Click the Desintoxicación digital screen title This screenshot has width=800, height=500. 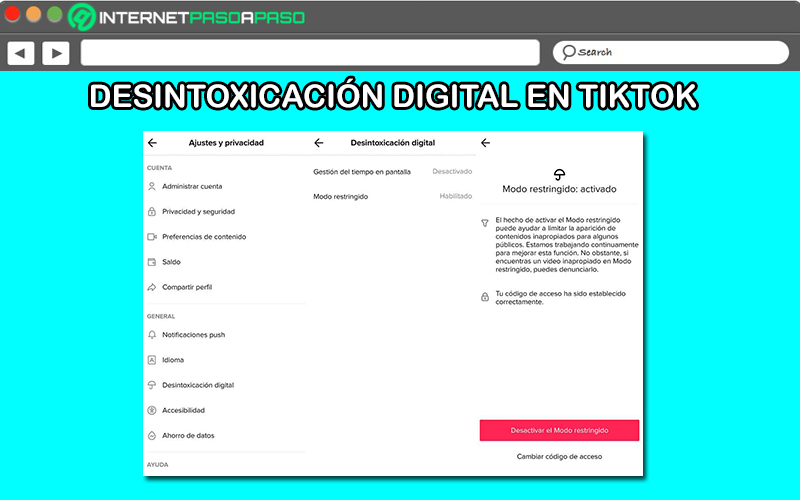pos(392,143)
